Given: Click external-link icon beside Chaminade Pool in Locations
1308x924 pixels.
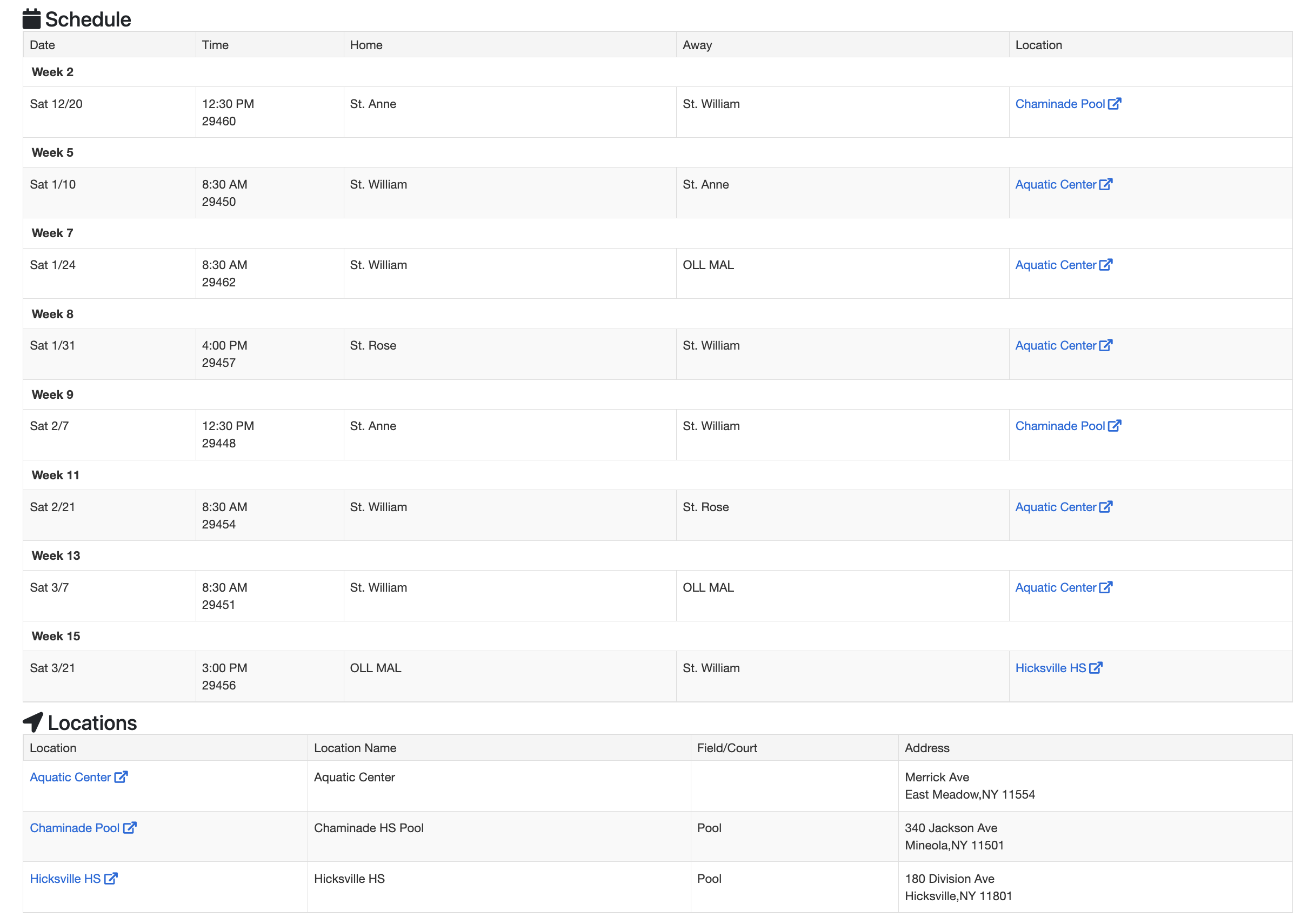Looking at the screenshot, I should [130, 828].
